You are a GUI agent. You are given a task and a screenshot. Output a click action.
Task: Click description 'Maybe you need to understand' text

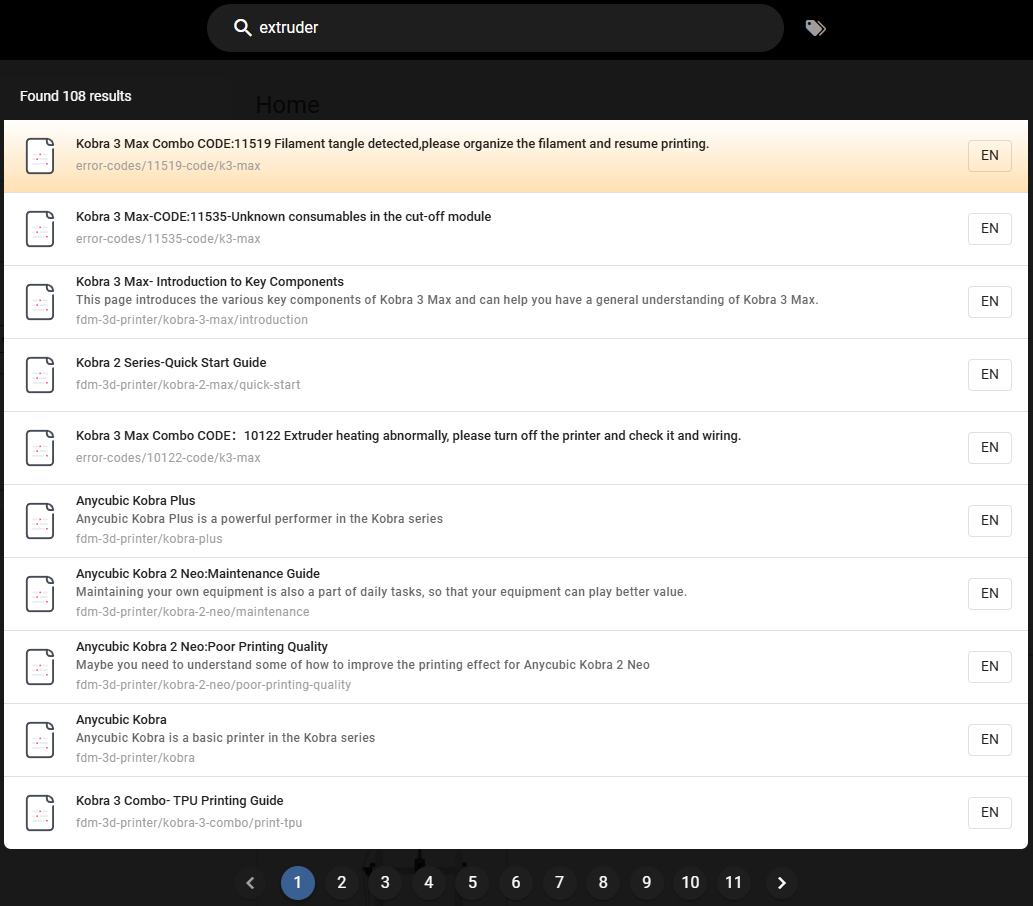pos(363,665)
